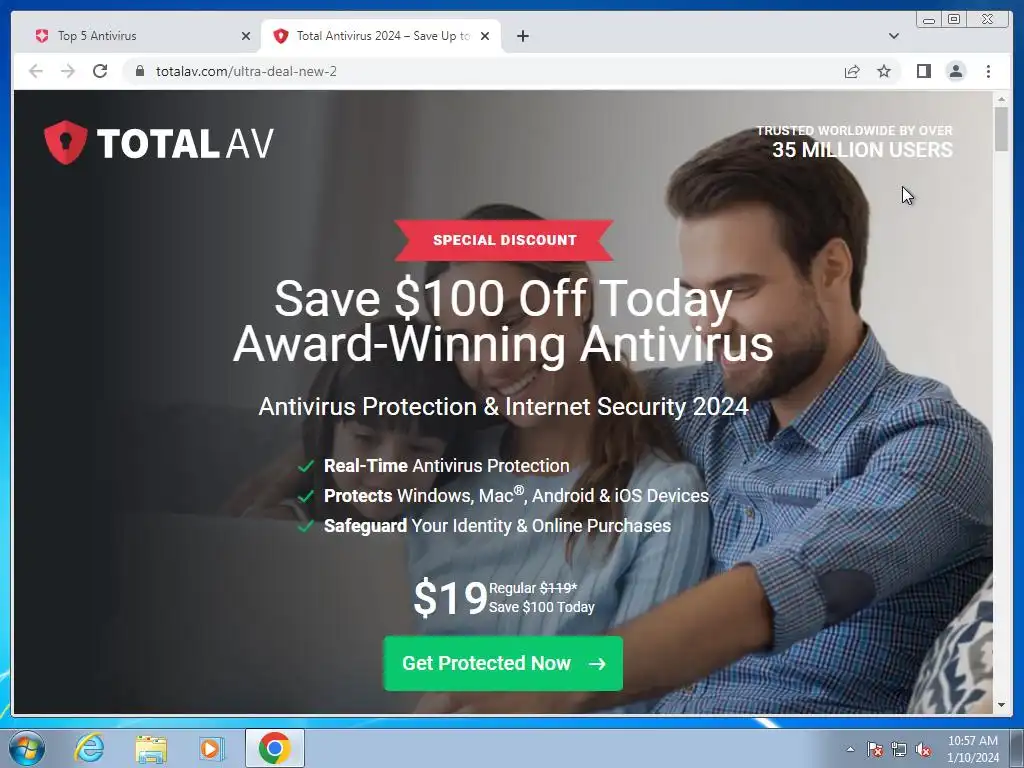Viewport: 1024px width, 768px height.
Task: Open the Chrome profile avatar icon
Action: tap(956, 71)
